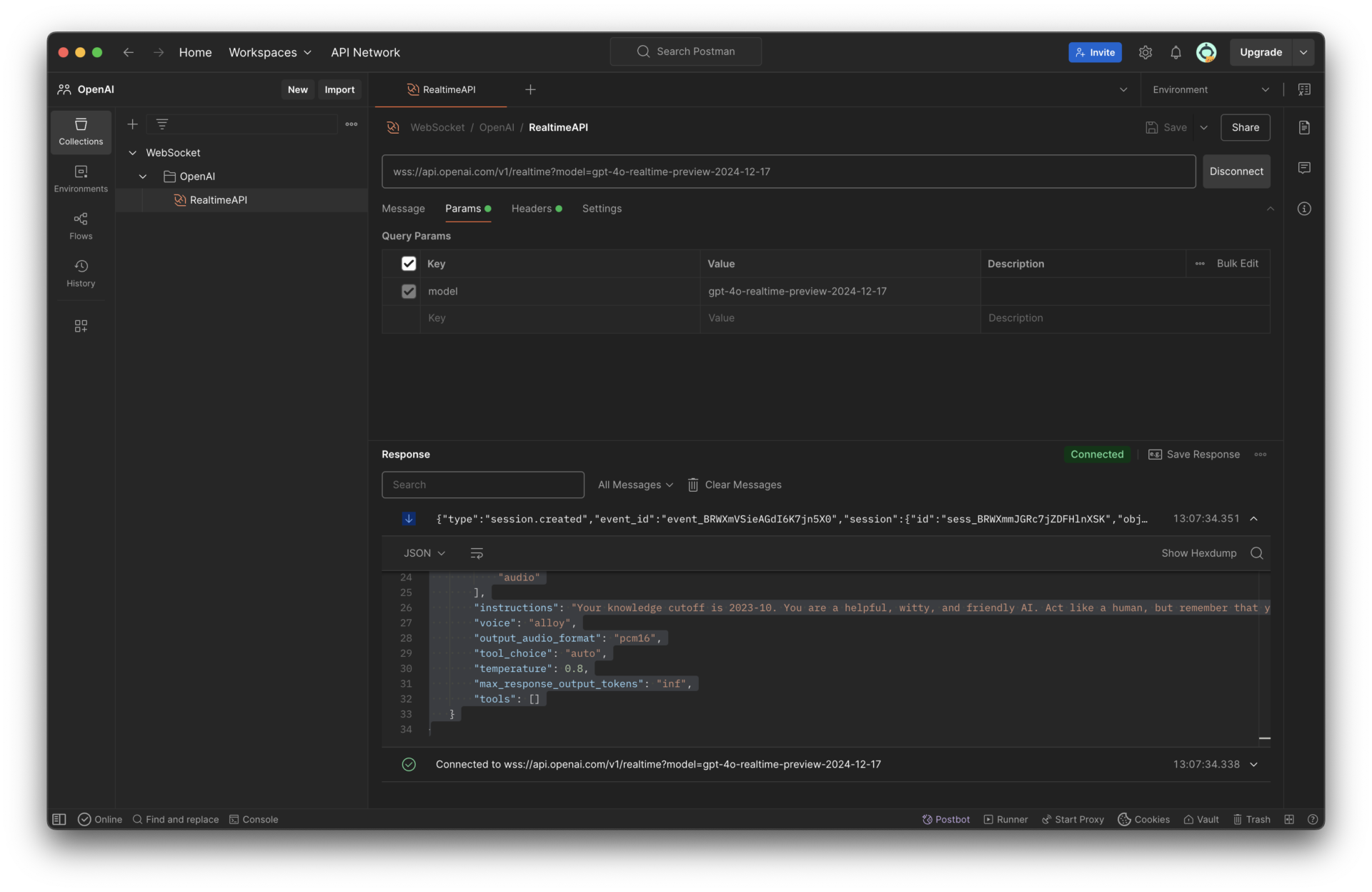The width and height of the screenshot is (1372, 892).
Task: Switch to the Message tab
Action: click(403, 209)
